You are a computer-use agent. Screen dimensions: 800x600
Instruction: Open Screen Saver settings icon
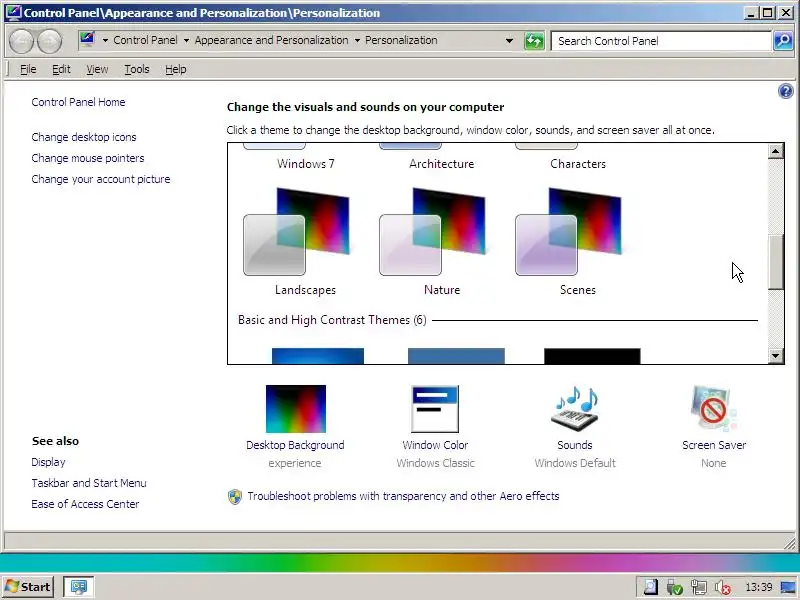714,409
